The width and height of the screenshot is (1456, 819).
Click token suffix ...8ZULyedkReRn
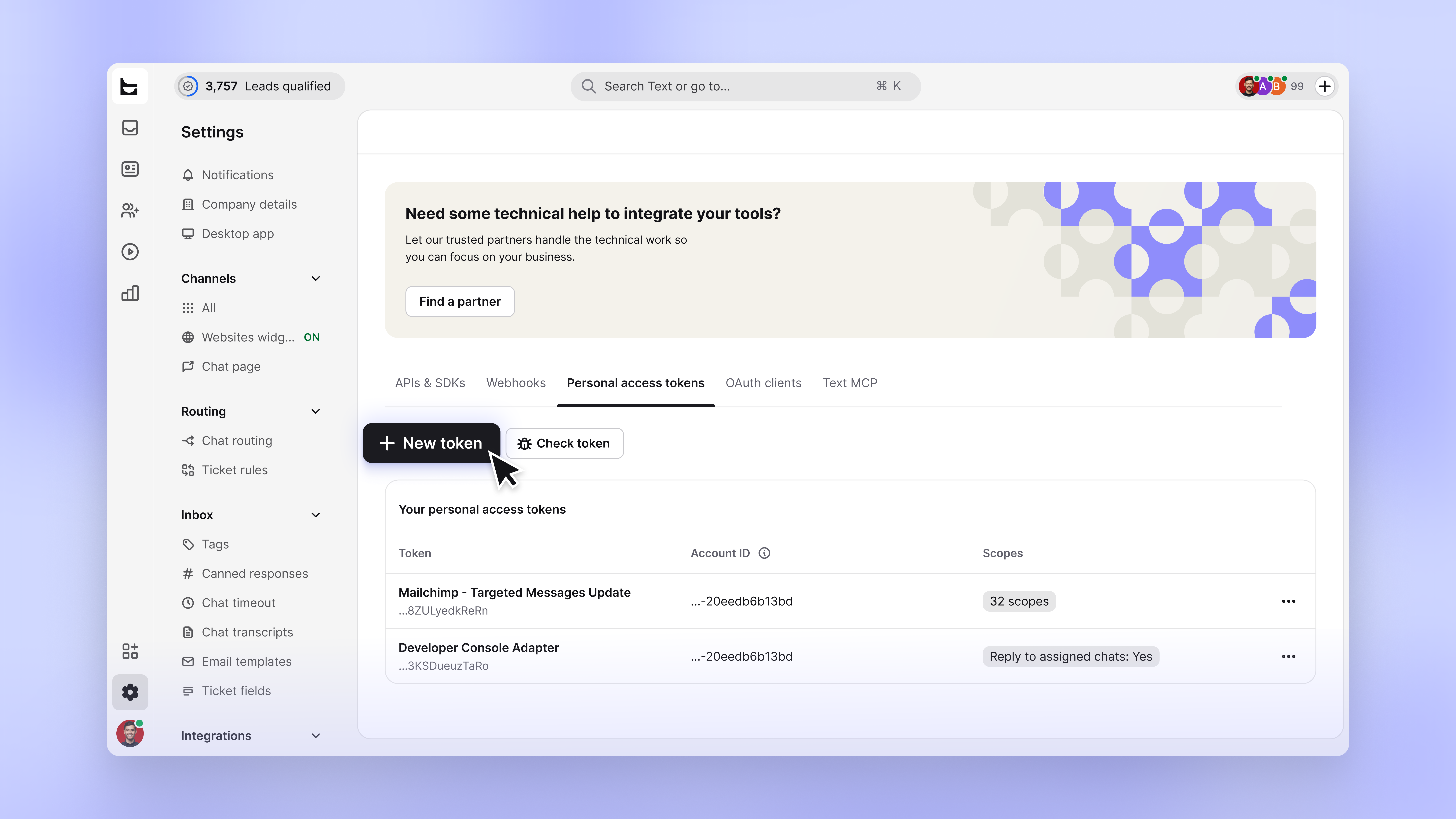point(443,611)
